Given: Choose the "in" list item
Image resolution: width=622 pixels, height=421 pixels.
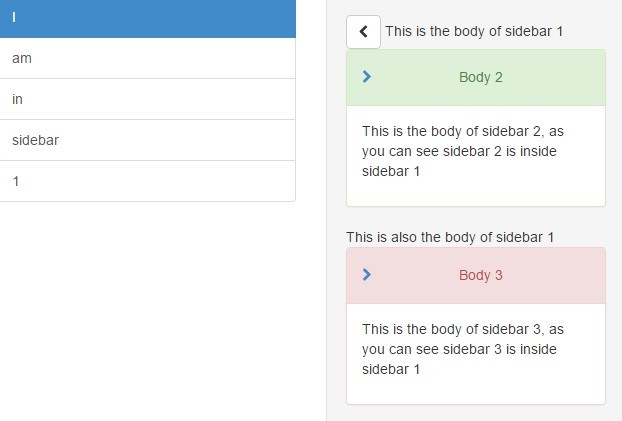Looking at the screenshot, I should [x=147, y=100].
